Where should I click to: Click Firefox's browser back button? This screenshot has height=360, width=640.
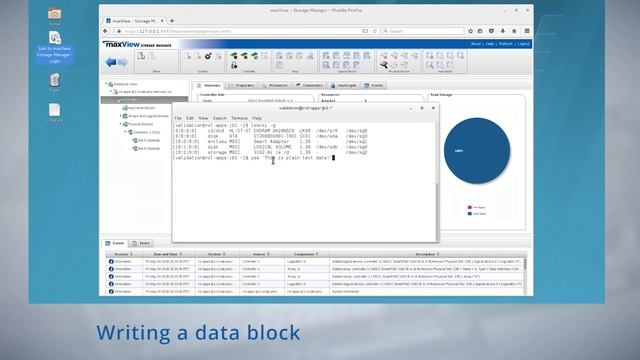[x=105, y=31]
